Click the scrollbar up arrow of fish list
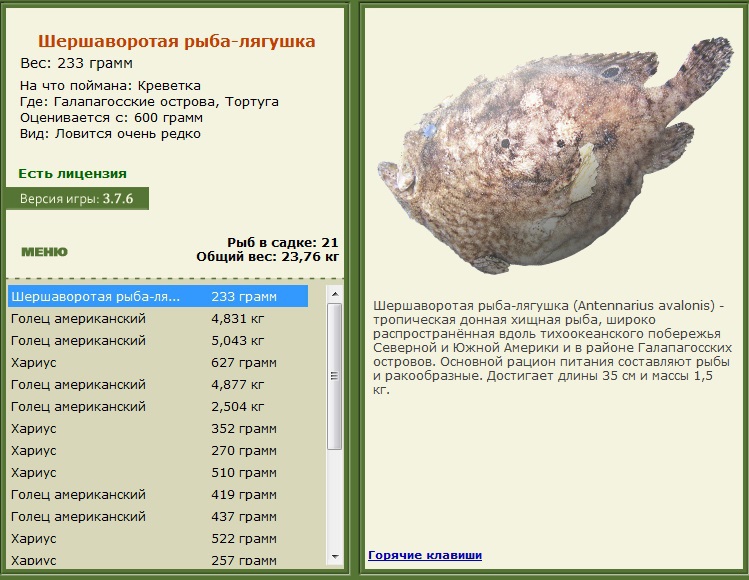749x580 pixels. point(335,294)
